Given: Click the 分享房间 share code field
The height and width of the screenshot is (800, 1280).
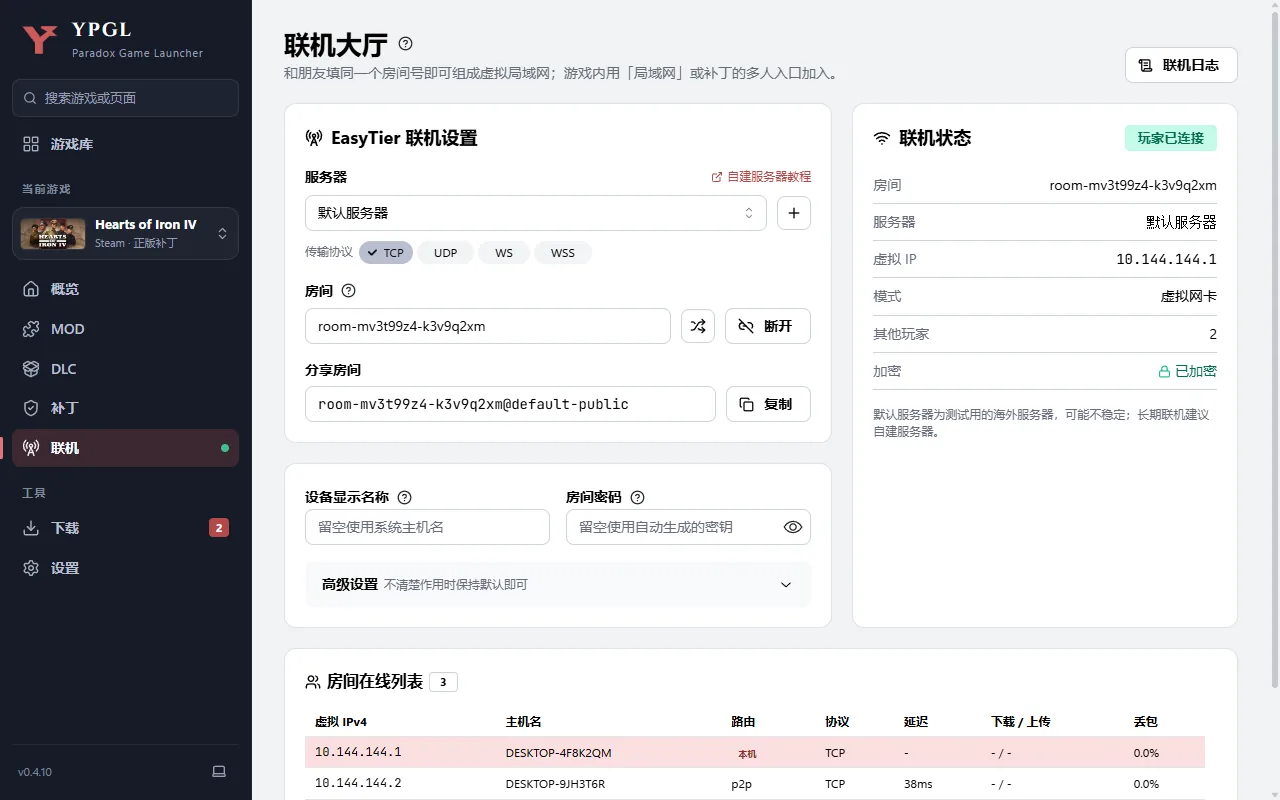Looking at the screenshot, I should pyautogui.click(x=510, y=404).
